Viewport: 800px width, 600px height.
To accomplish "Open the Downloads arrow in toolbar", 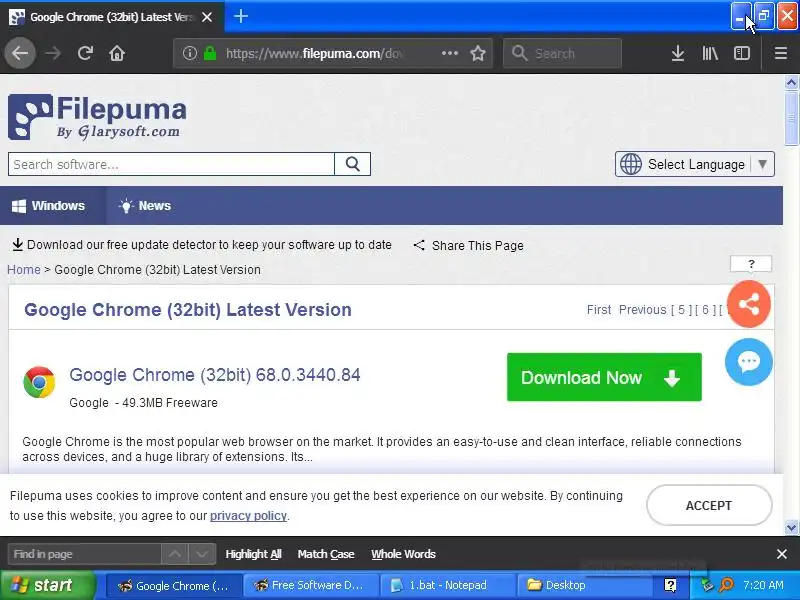I will coord(678,53).
